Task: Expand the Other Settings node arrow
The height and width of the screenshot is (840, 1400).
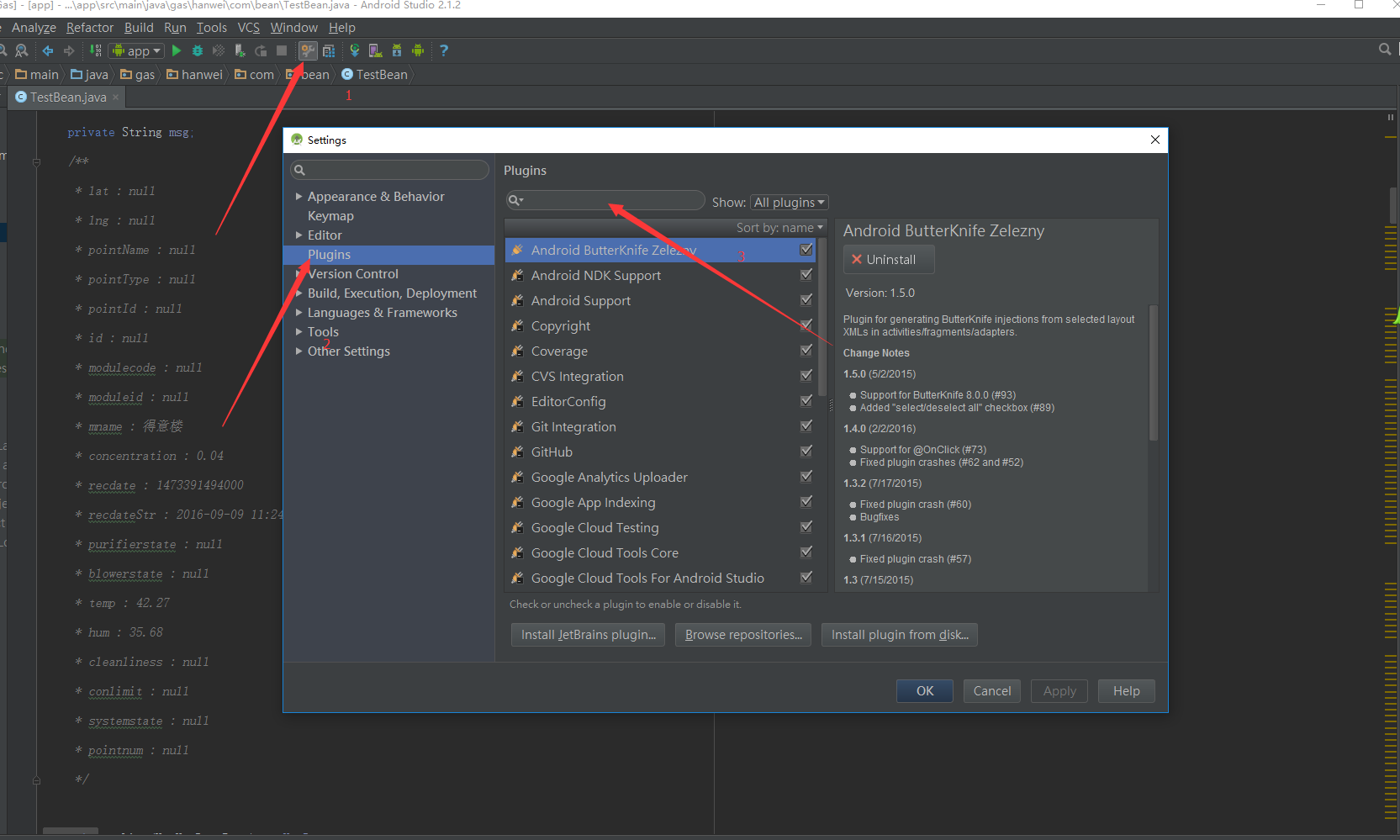Action: pyautogui.click(x=298, y=351)
